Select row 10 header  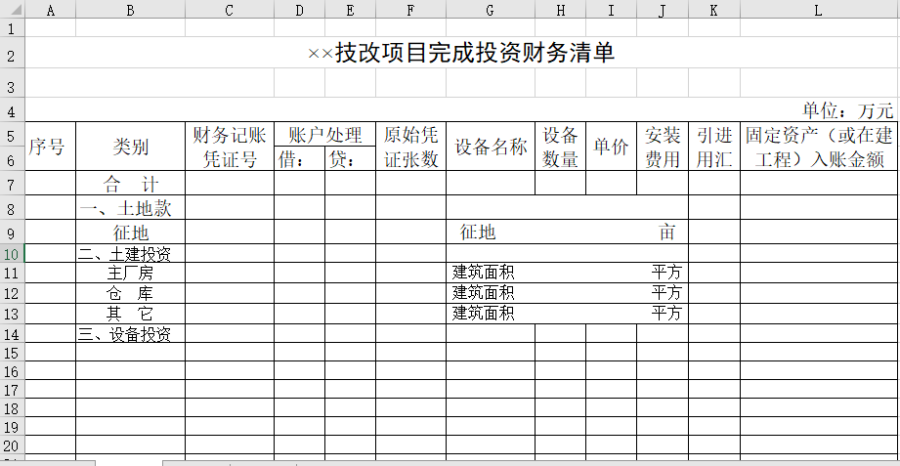[11, 253]
